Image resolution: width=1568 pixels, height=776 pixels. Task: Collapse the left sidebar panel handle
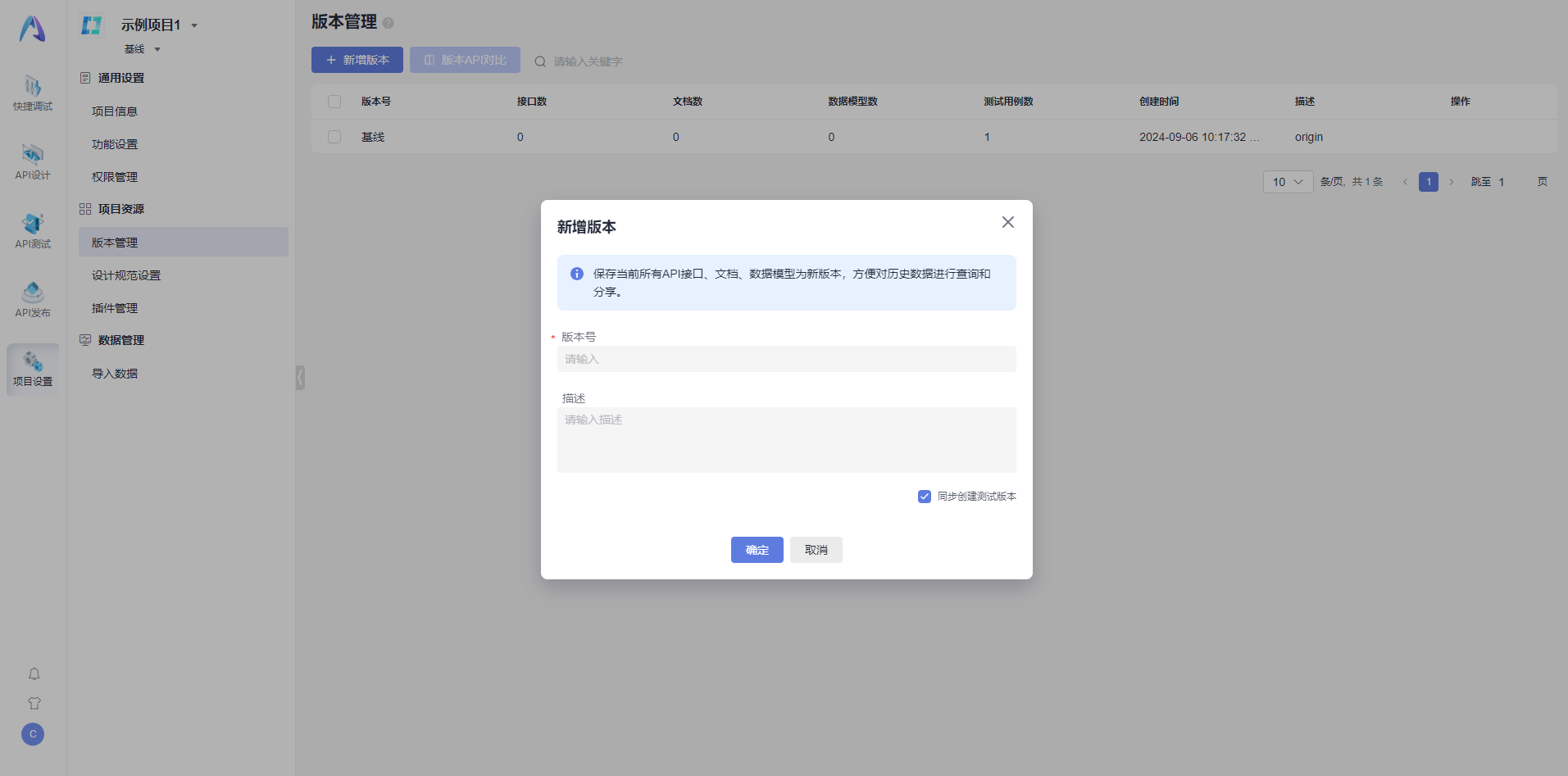click(300, 377)
